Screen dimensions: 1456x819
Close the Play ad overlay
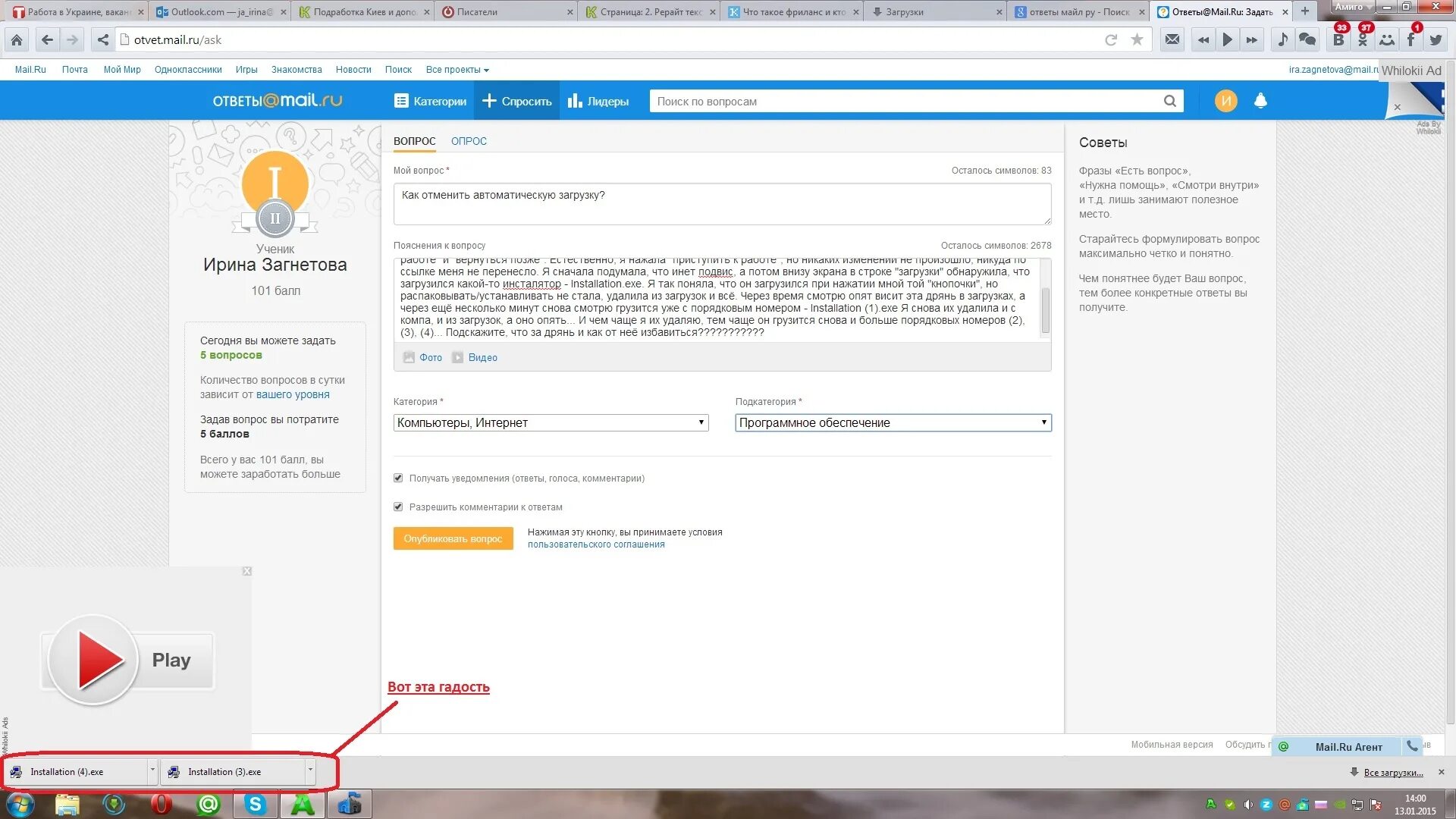coord(246,571)
